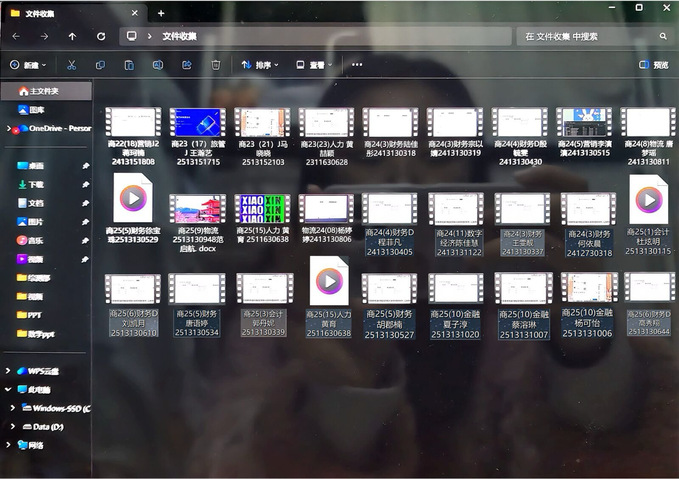
Task: Toggle the 预览 preview pane
Action: coord(653,65)
